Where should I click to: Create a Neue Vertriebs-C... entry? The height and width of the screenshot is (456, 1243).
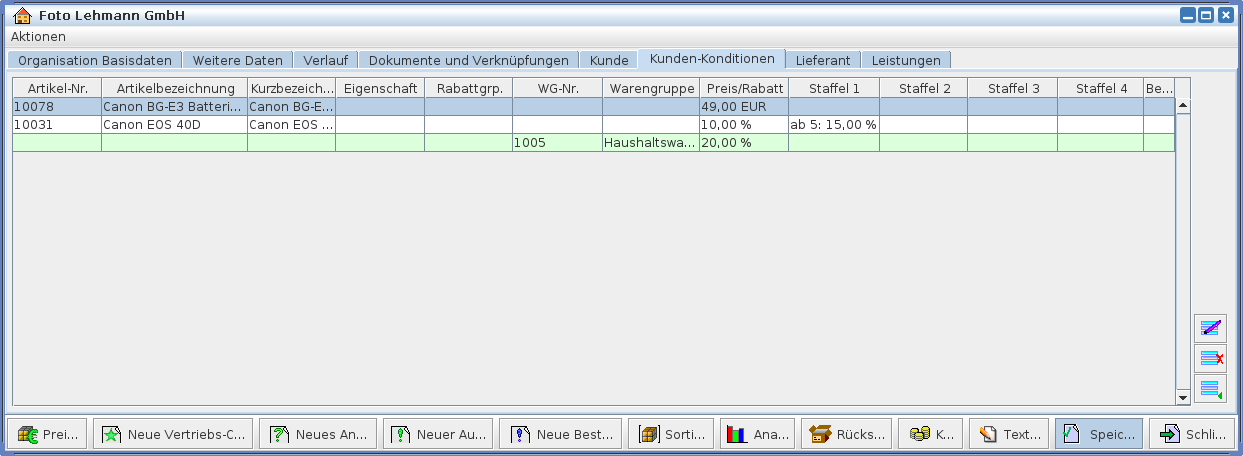coord(173,434)
